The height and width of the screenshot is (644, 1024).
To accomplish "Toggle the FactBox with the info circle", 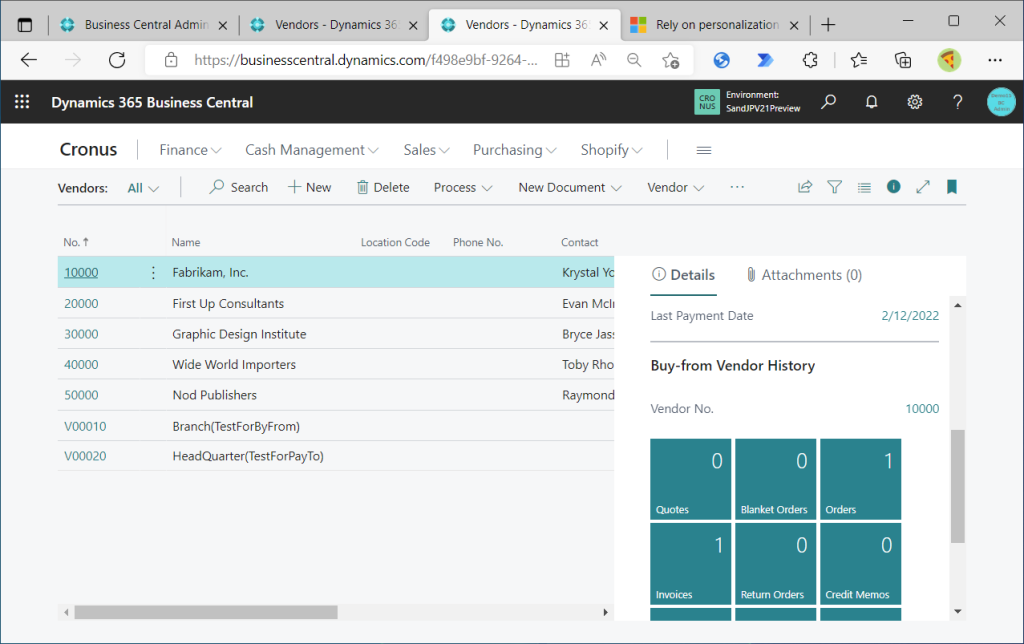I will pos(893,187).
